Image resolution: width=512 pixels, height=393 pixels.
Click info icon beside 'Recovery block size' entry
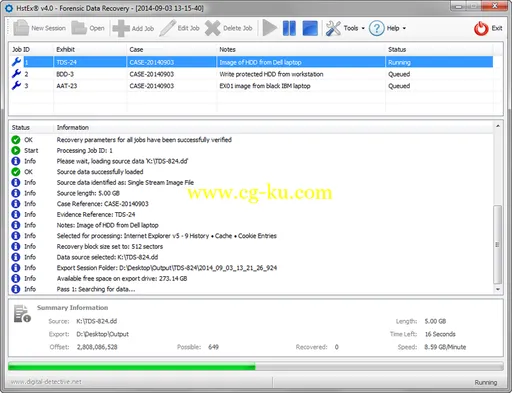click(16, 246)
